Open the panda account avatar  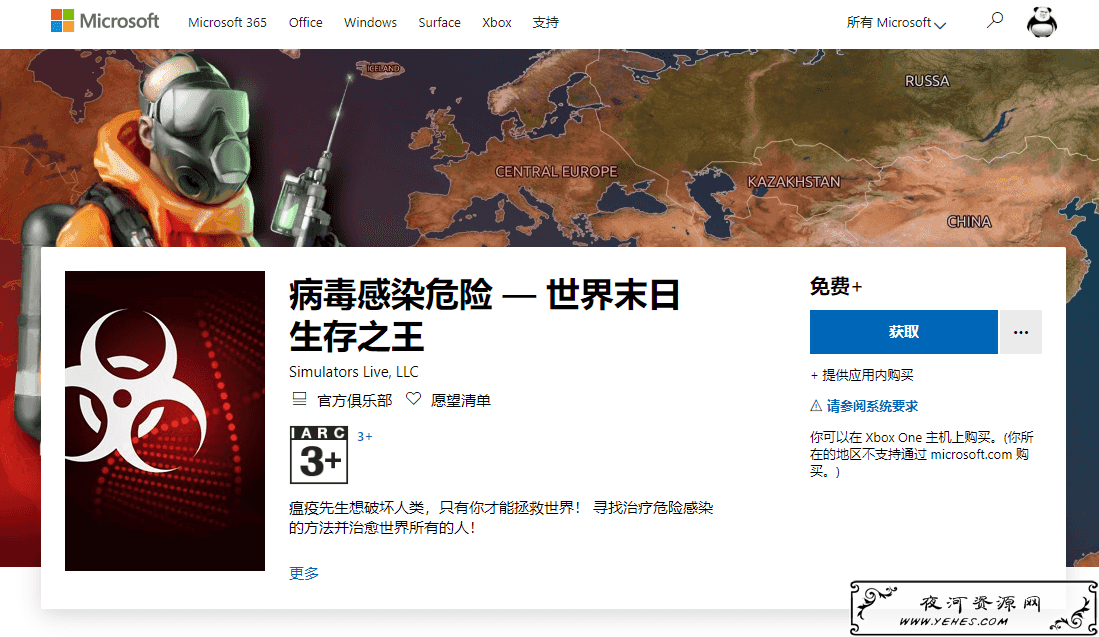pos(1042,22)
